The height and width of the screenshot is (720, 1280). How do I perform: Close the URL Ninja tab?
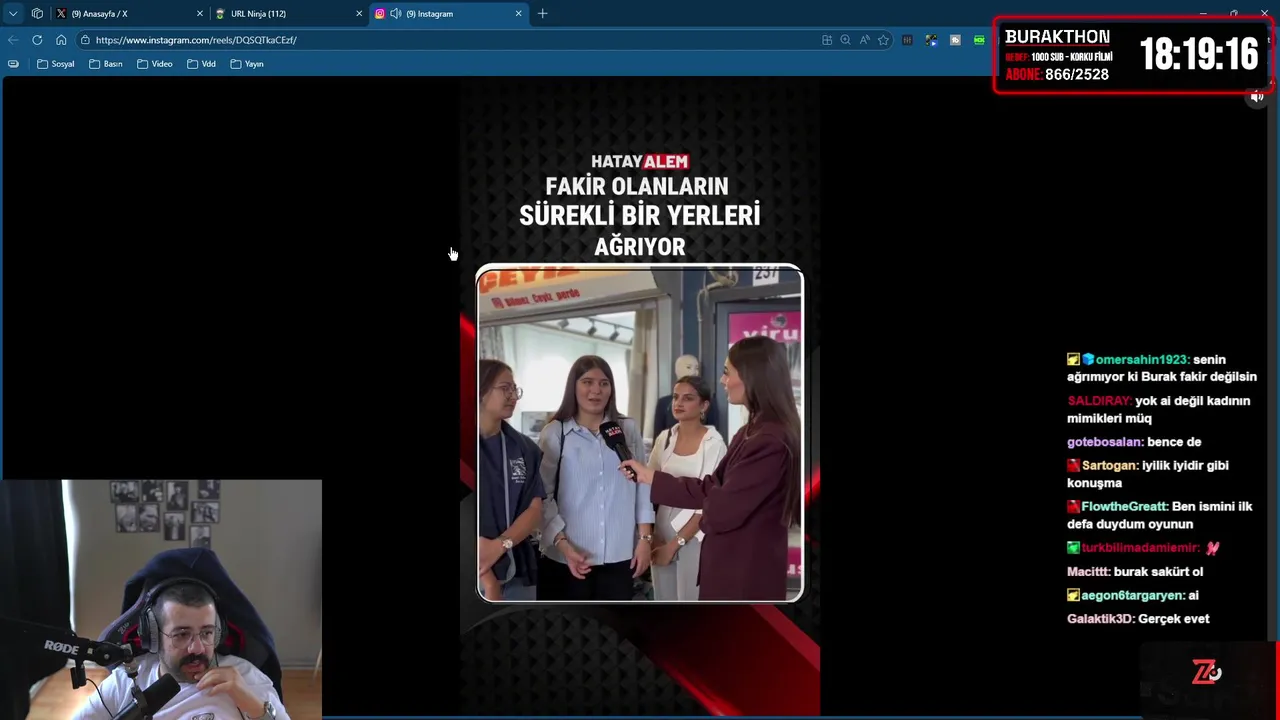359,13
